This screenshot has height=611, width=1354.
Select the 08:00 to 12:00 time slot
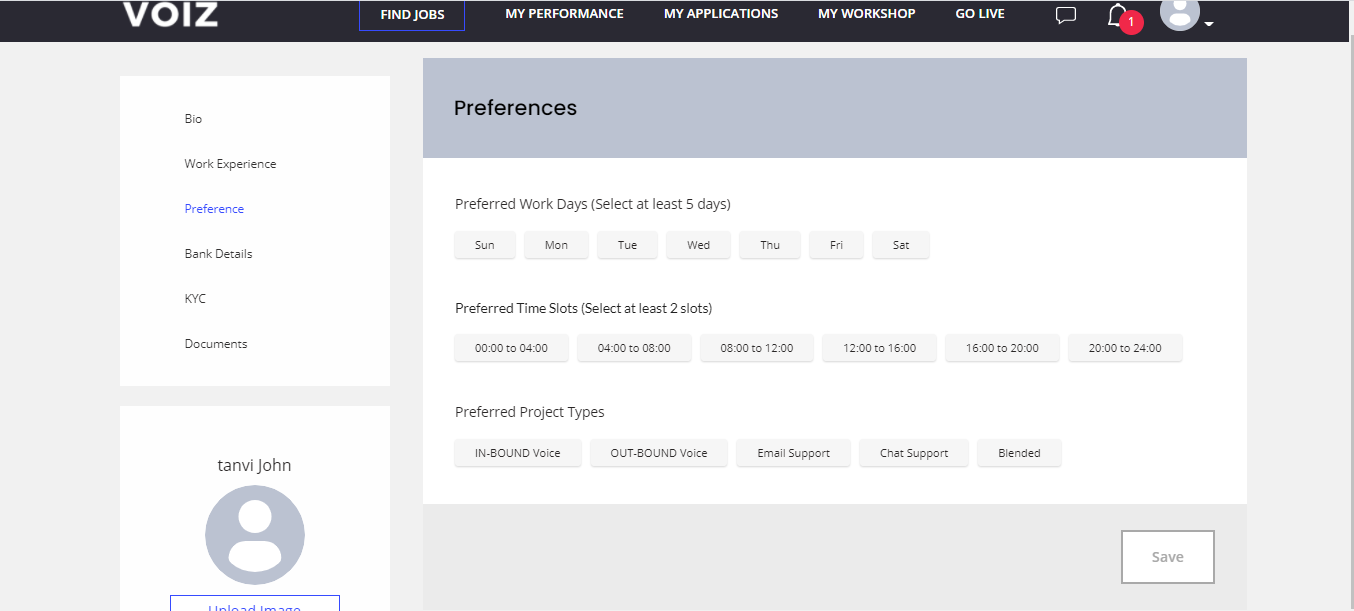click(757, 348)
